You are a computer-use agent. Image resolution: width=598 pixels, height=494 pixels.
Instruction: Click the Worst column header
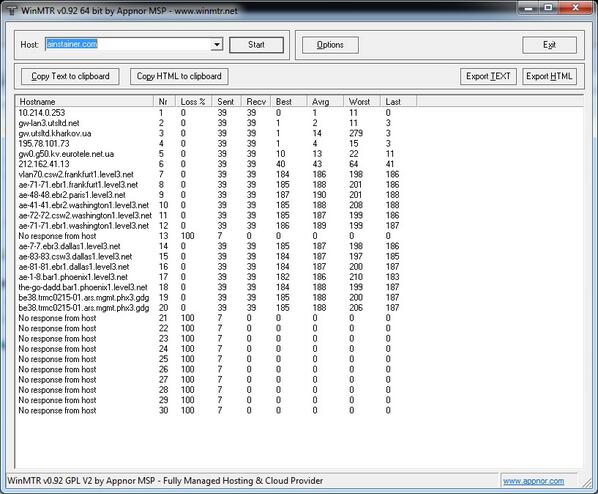pos(362,101)
